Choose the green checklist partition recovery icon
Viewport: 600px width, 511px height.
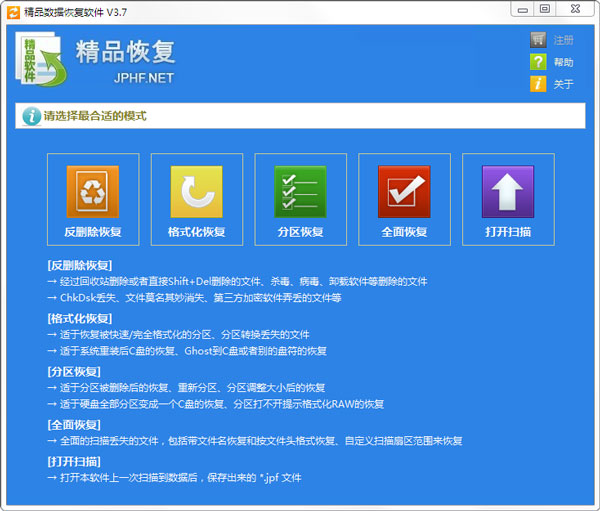(300, 191)
